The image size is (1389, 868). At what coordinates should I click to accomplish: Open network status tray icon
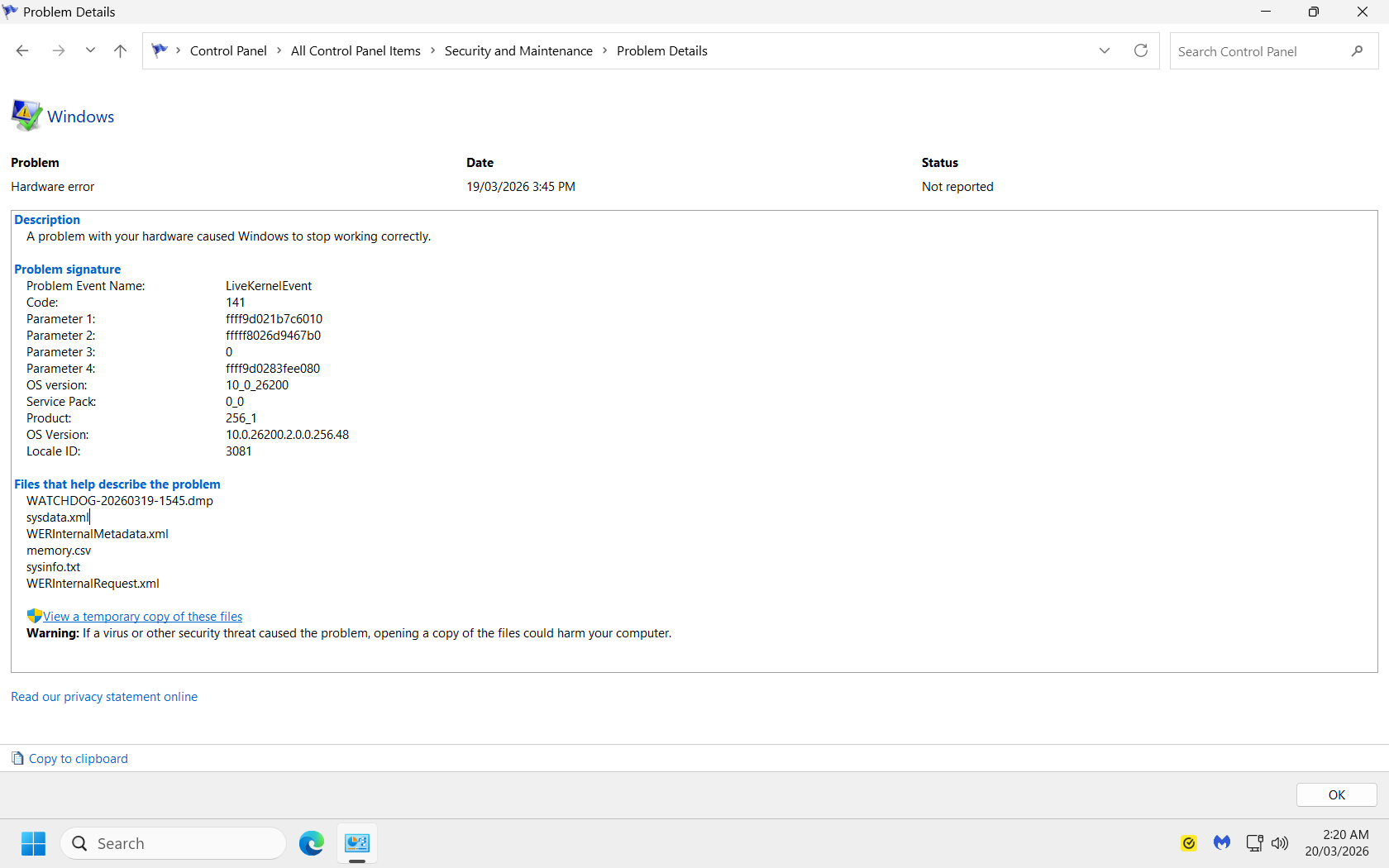coord(1254,843)
